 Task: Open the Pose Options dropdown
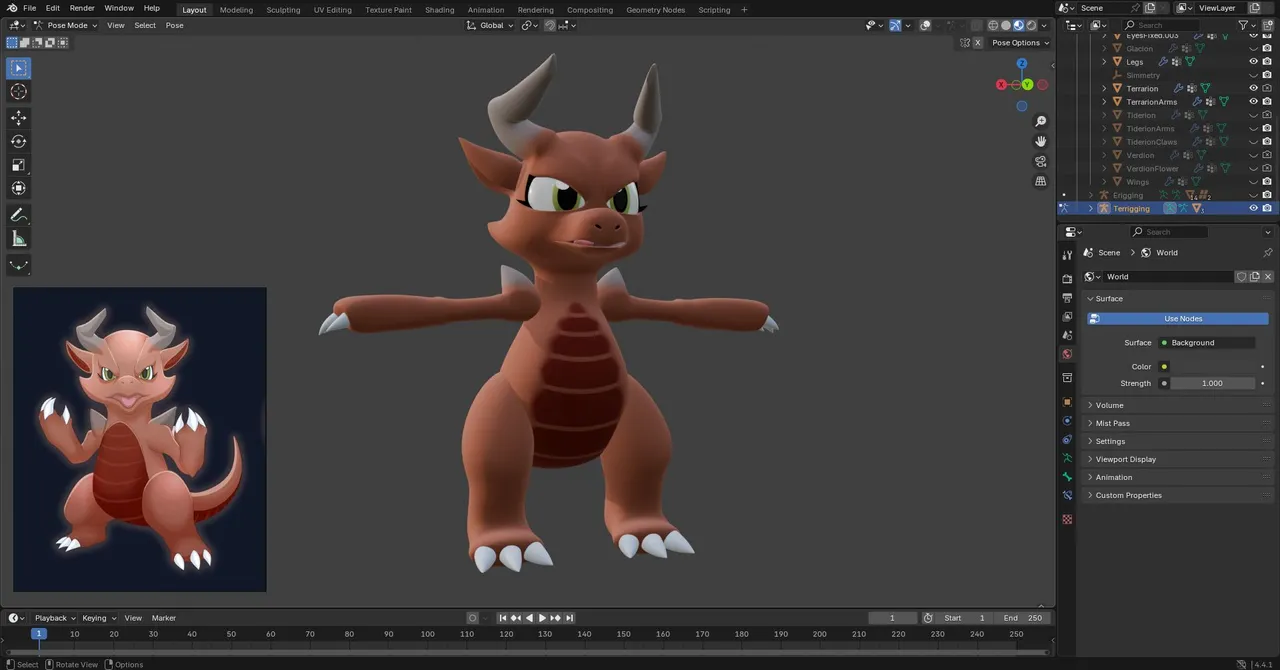[x=1020, y=43]
